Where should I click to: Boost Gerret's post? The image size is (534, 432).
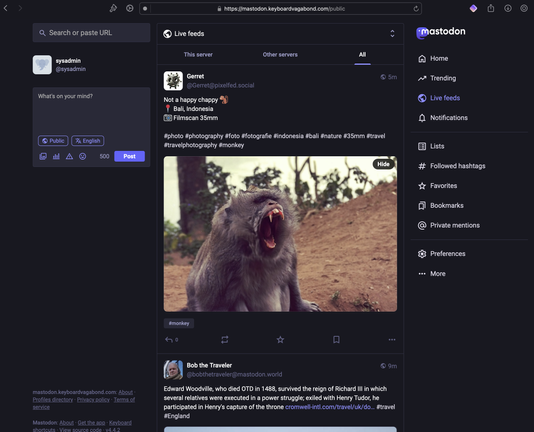(224, 340)
